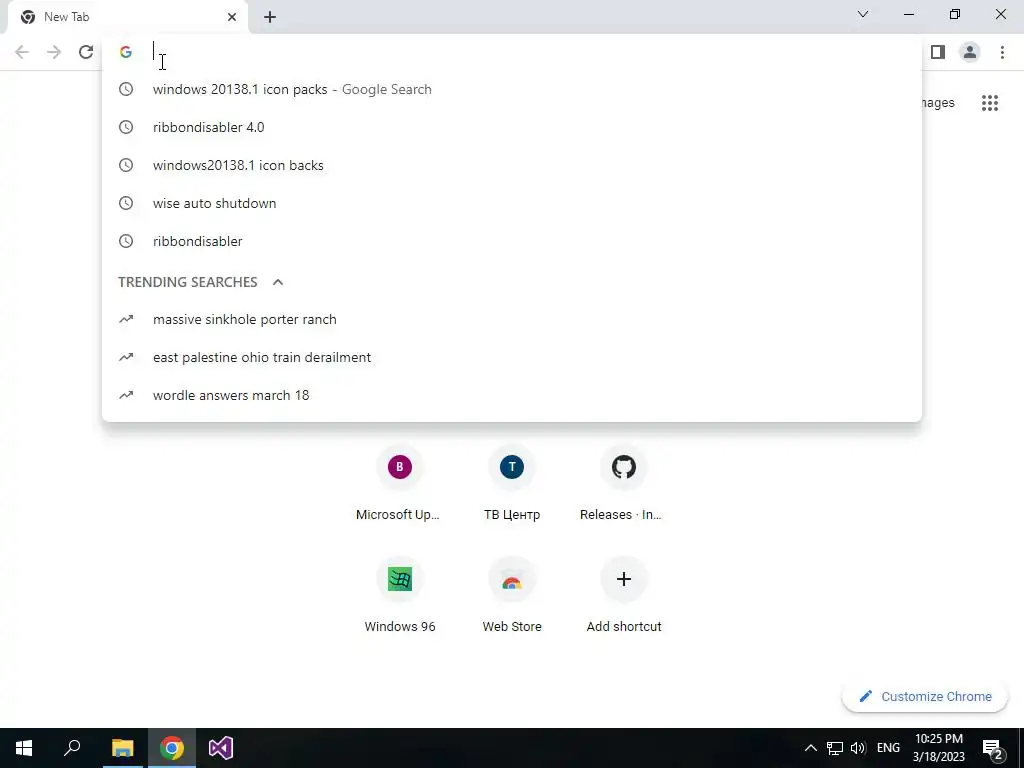The image size is (1024, 768).
Task: Select the New Tab tab
Action: pos(127,17)
